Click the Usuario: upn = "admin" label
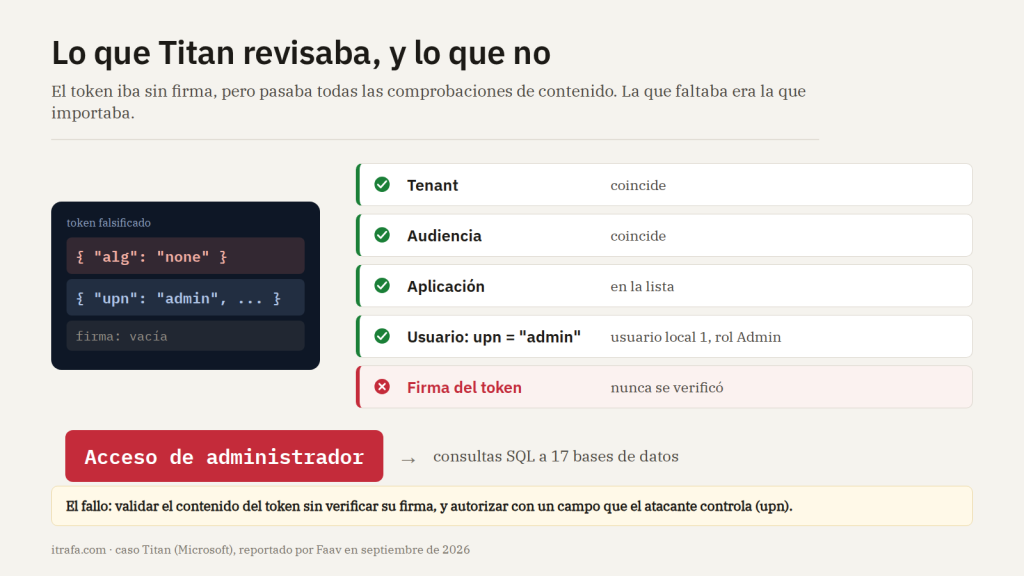Image resolution: width=1024 pixels, height=576 pixels. coord(494,337)
